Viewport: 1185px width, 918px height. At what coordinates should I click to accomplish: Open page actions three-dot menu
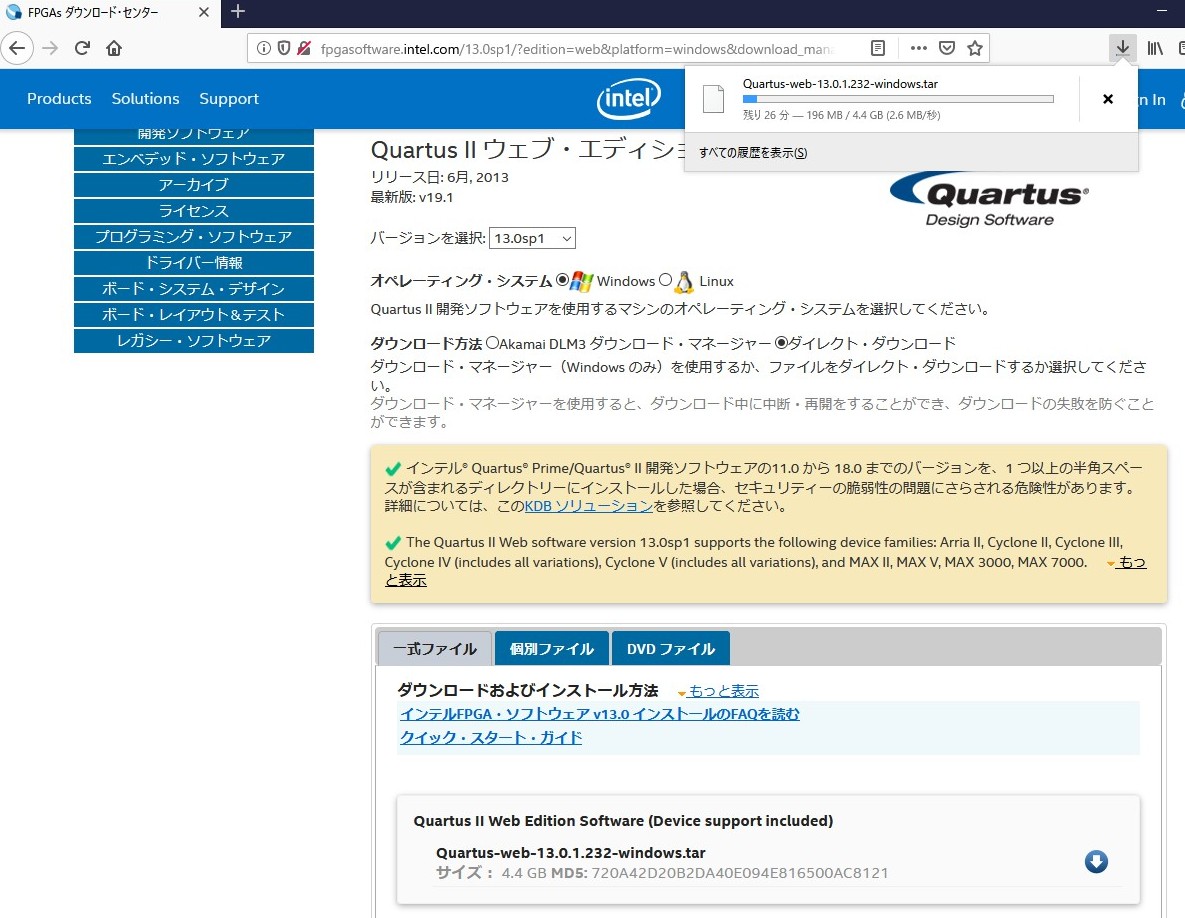pyautogui.click(x=918, y=48)
